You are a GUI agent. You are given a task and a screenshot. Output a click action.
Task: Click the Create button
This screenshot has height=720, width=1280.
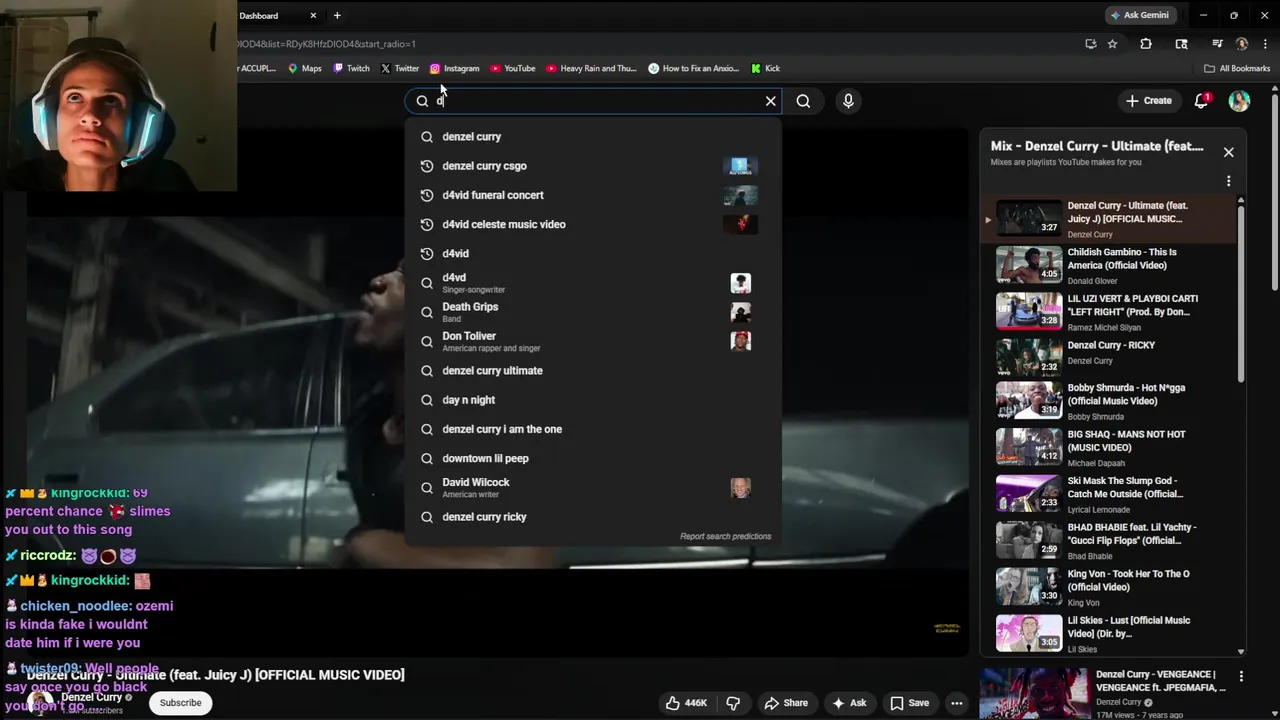(1148, 101)
